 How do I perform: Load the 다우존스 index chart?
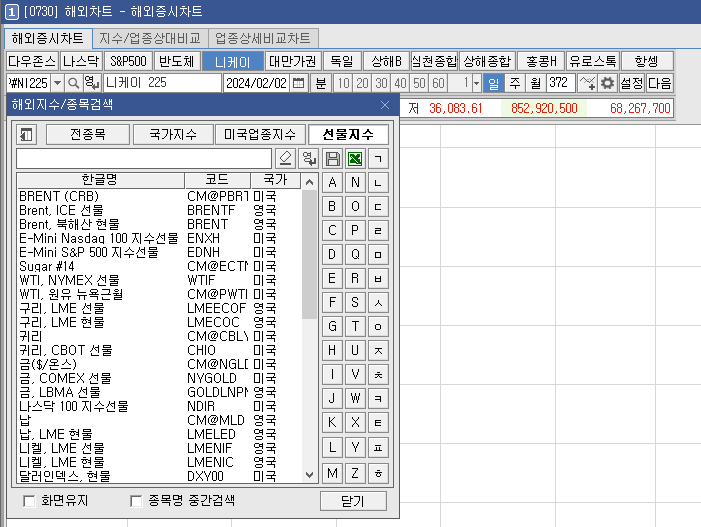click(x=32, y=61)
